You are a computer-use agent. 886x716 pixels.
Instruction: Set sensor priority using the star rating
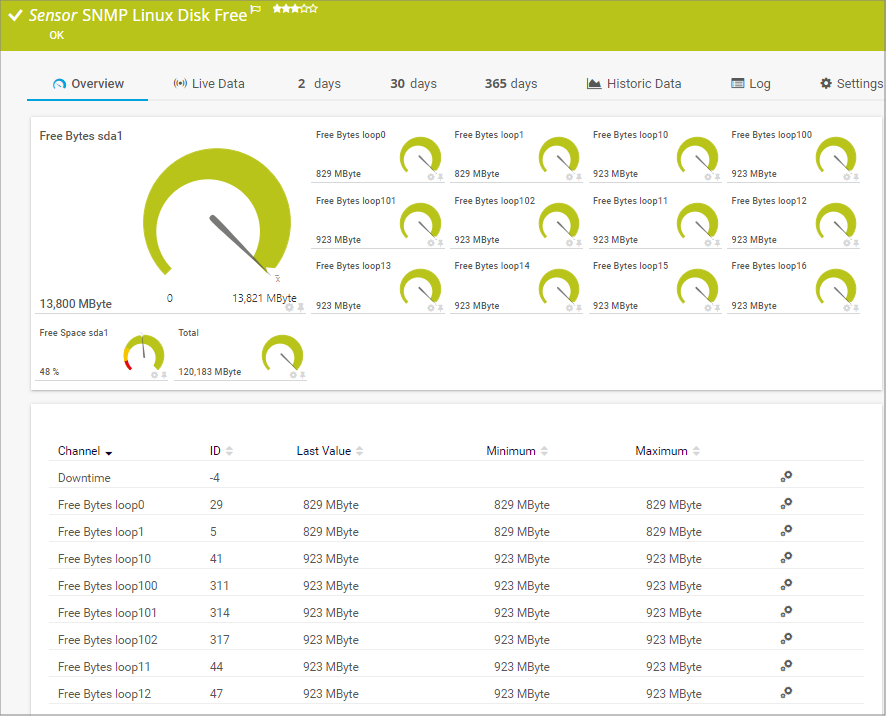(295, 9)
